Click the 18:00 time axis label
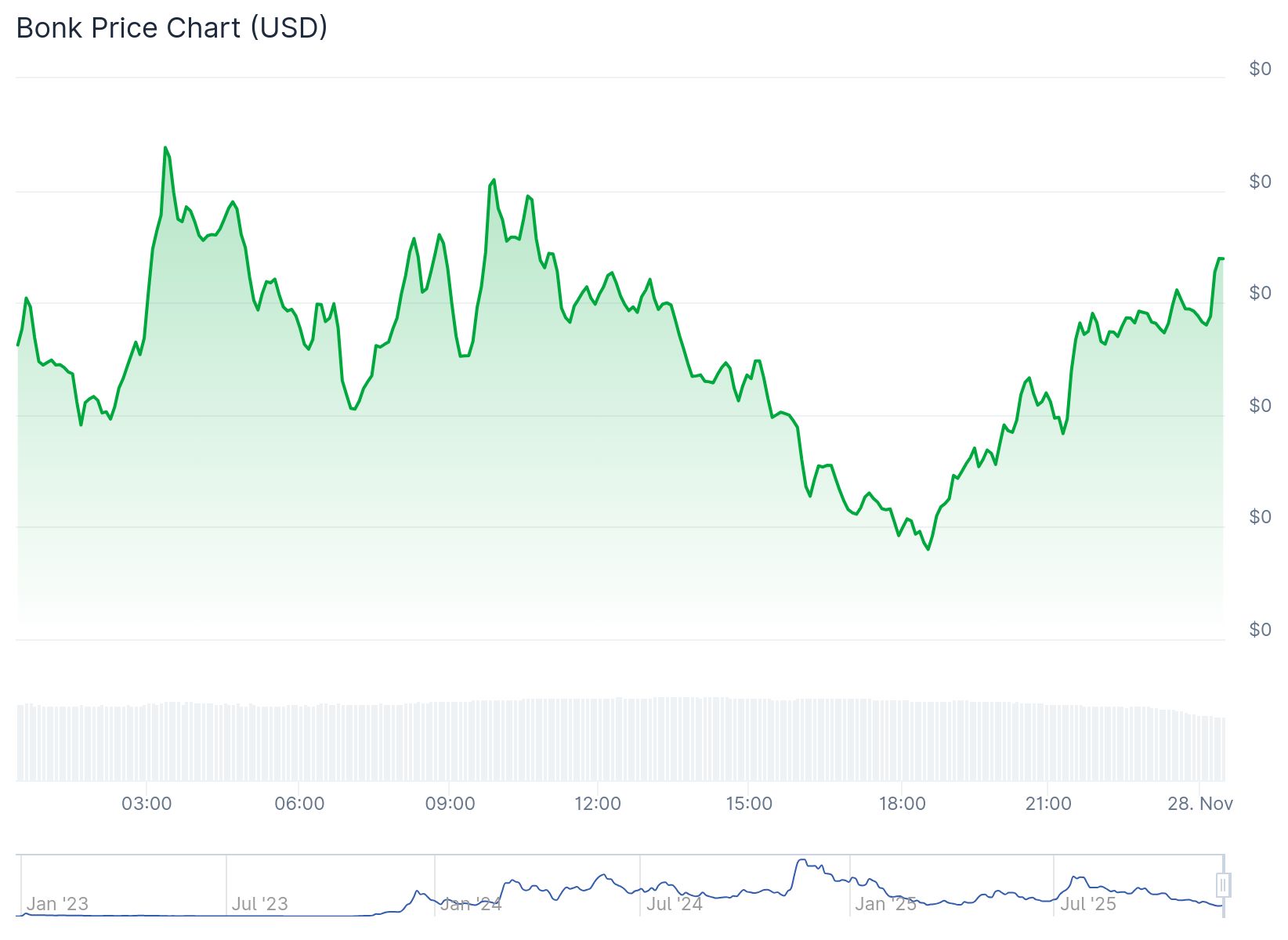The width and height of the screenshot is (1288, 940). pyautogui.click(x=902, y=804)
